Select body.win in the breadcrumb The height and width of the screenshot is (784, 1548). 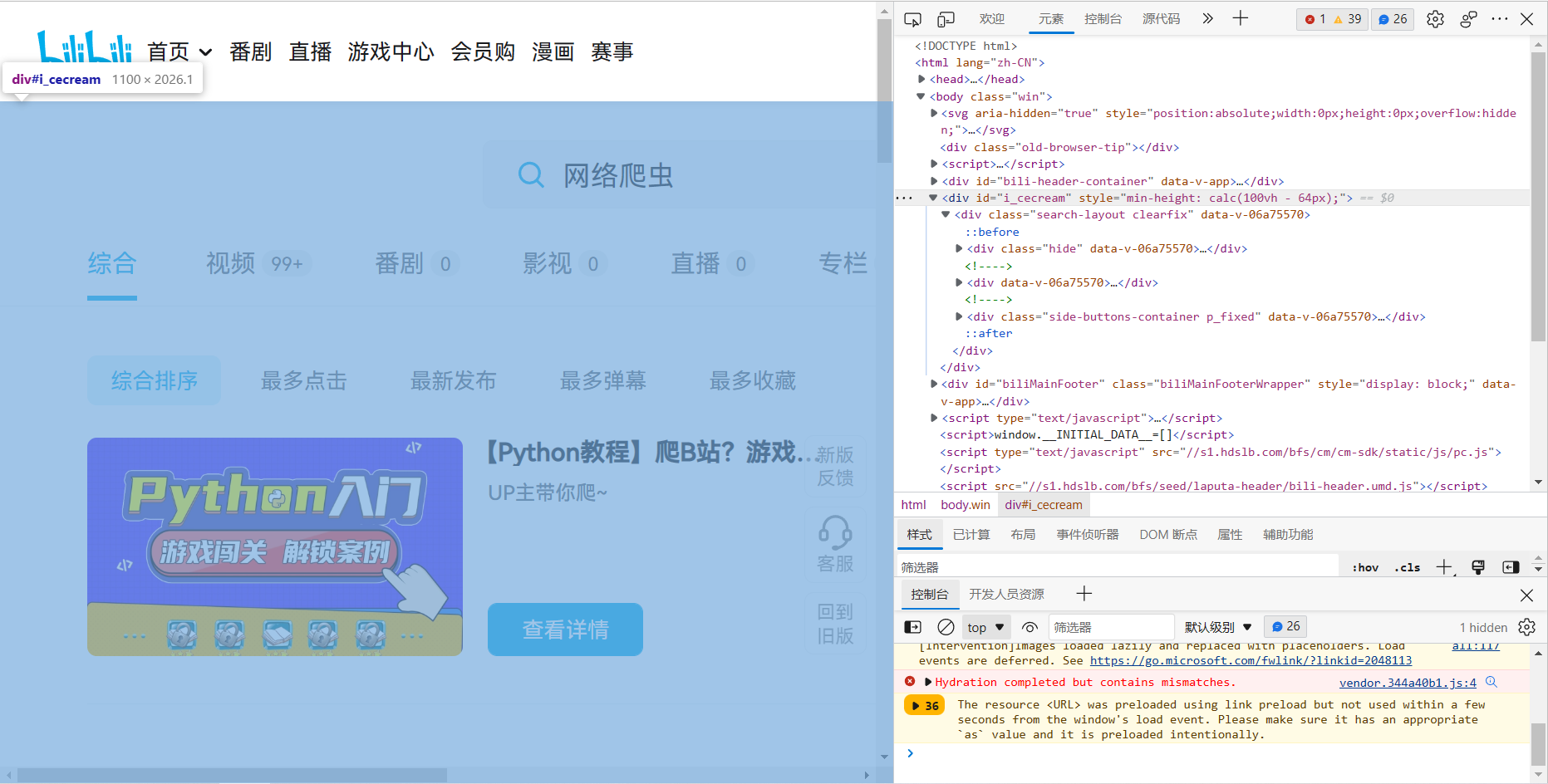tap(966, 505)
